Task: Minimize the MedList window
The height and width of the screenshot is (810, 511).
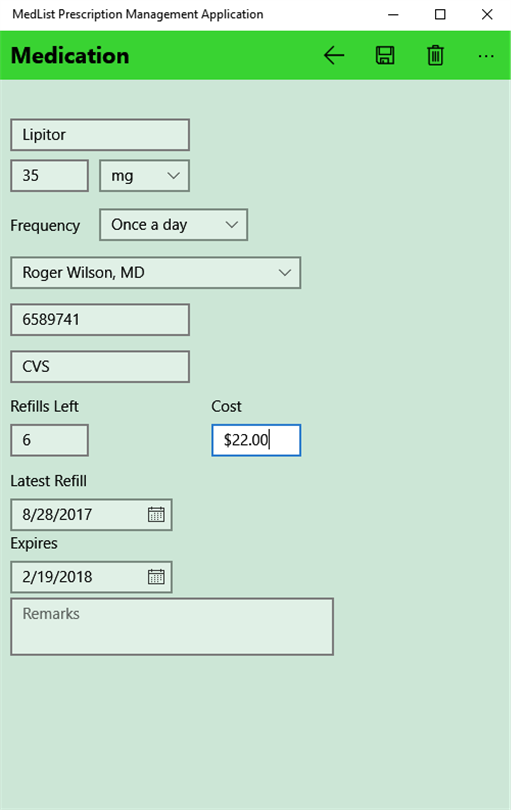Action: point(393,14)
